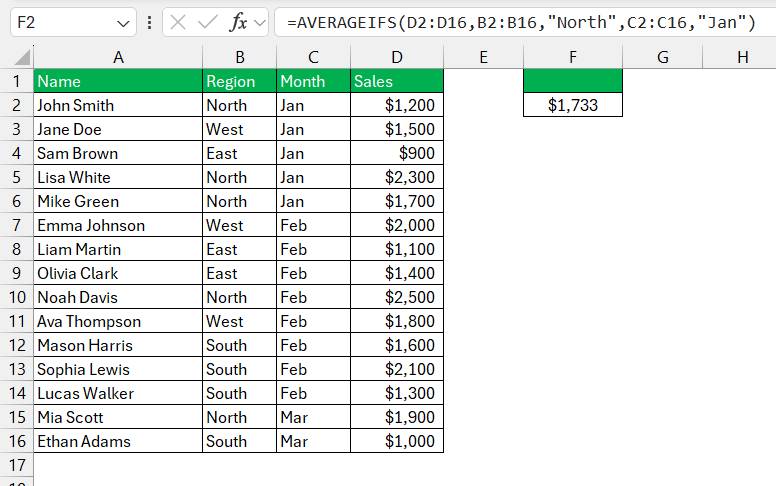The image size is (776, 486).
Task: Expand the Name Box dropdown arrow
Action: (x=123, y=23)
